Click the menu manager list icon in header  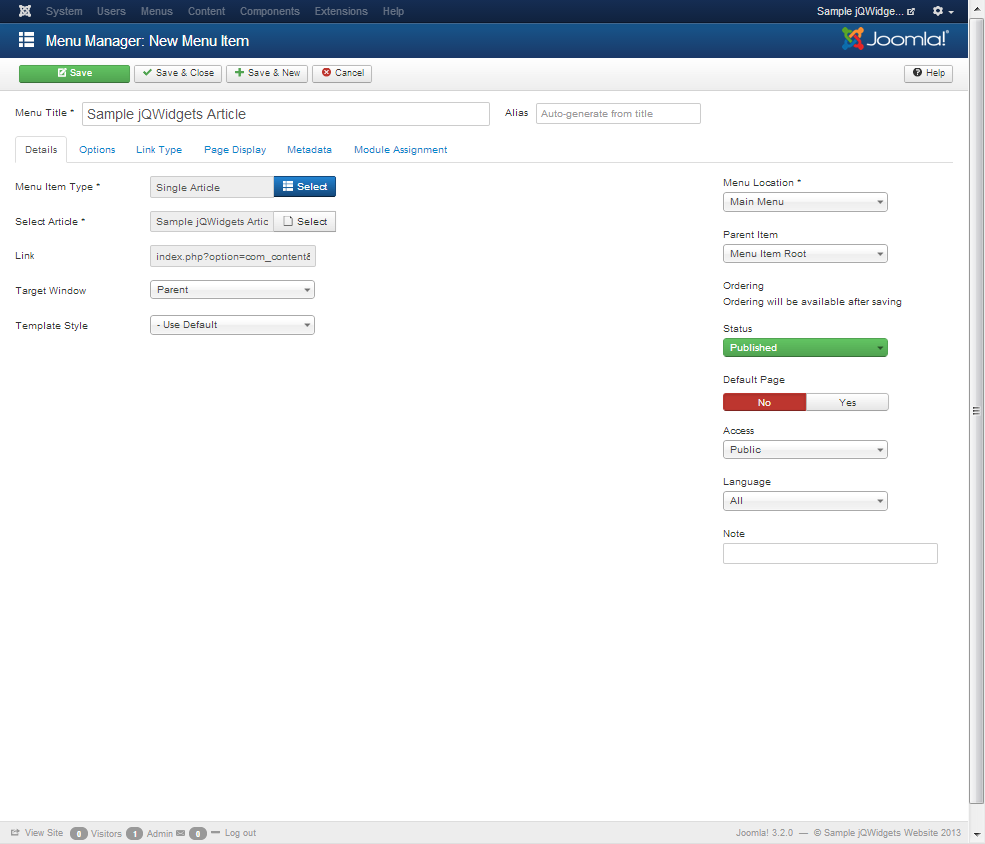tap(26, 40)
